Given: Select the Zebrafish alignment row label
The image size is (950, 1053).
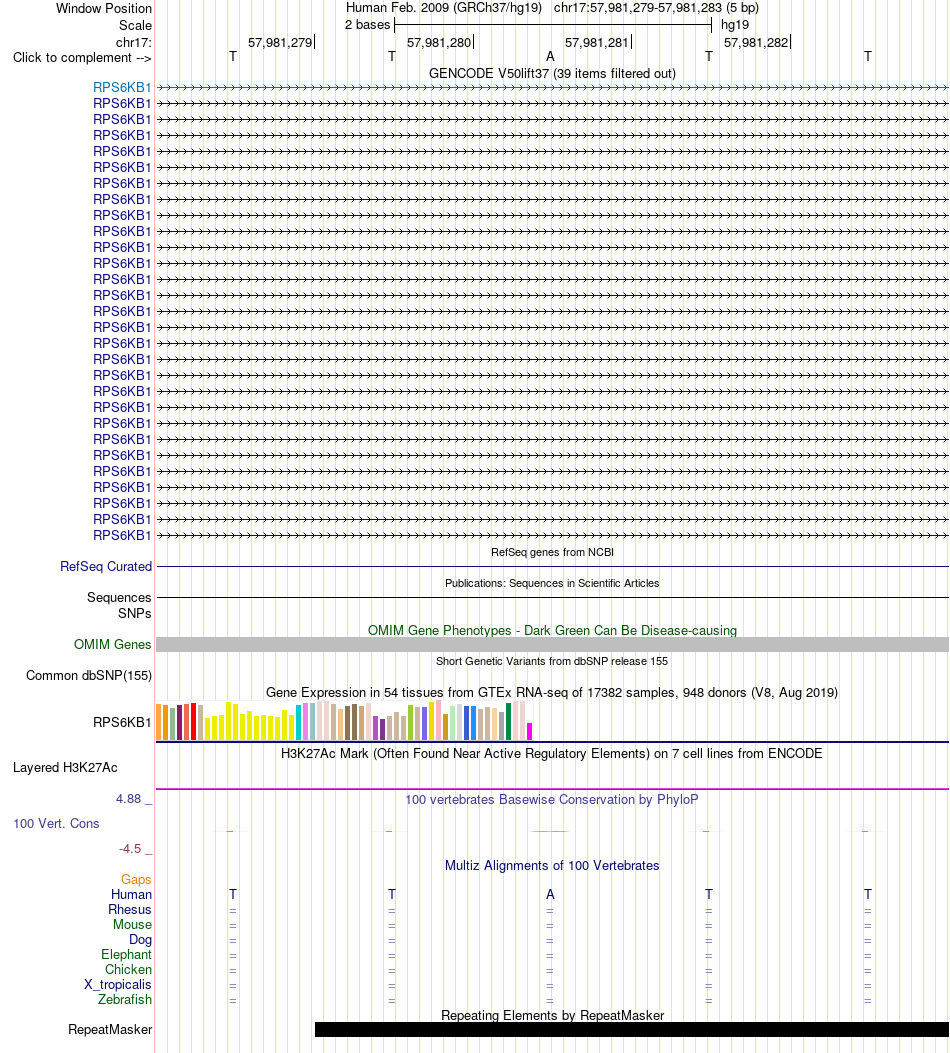Looking at the screenshot, I should coord(125,999).
